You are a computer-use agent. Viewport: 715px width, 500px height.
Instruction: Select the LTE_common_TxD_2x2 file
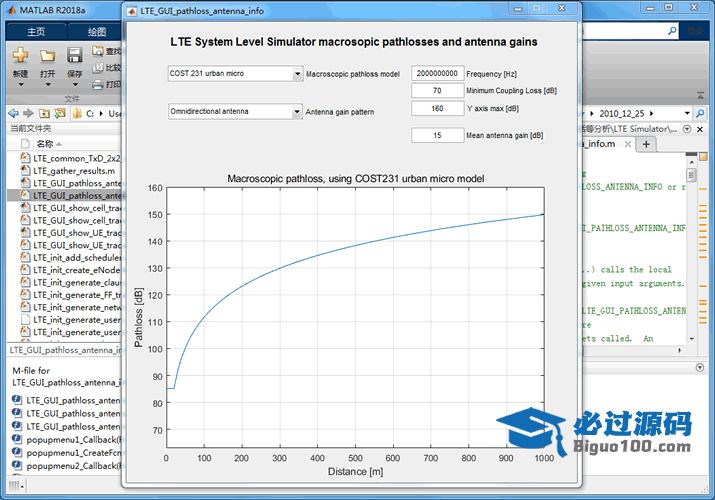[x=70, y=158]
